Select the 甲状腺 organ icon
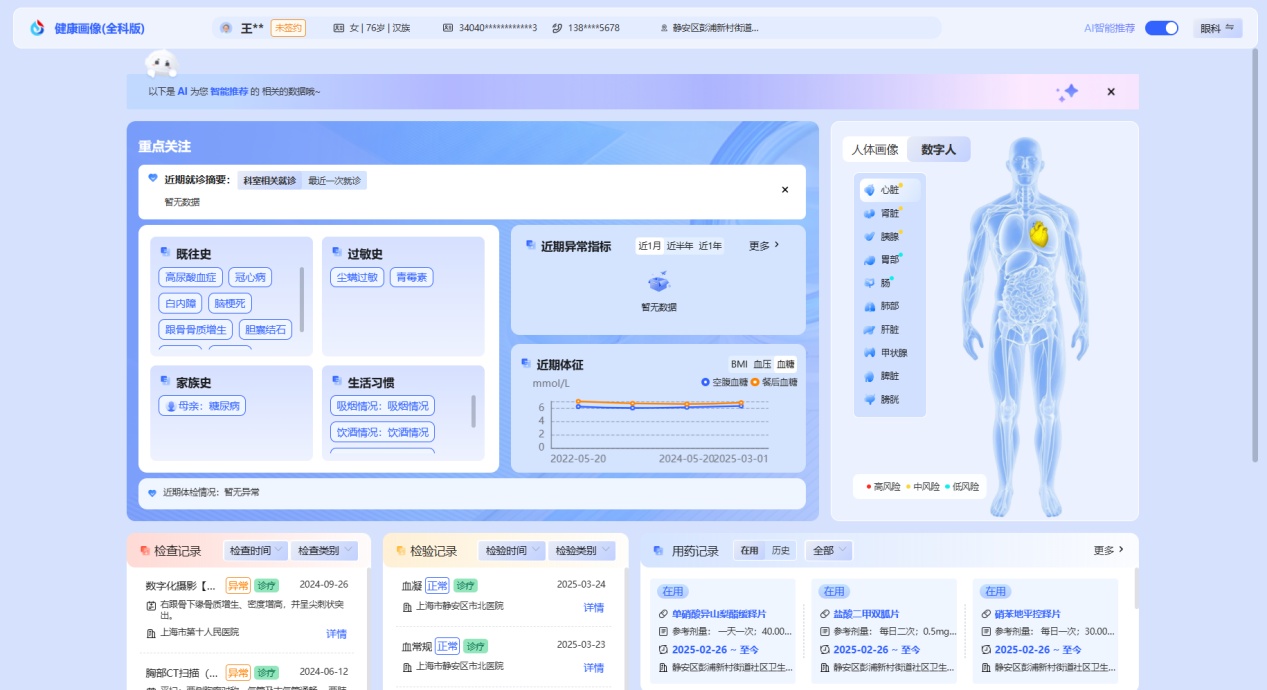This screenshot has height=690, width=1267. pos(869,353)
